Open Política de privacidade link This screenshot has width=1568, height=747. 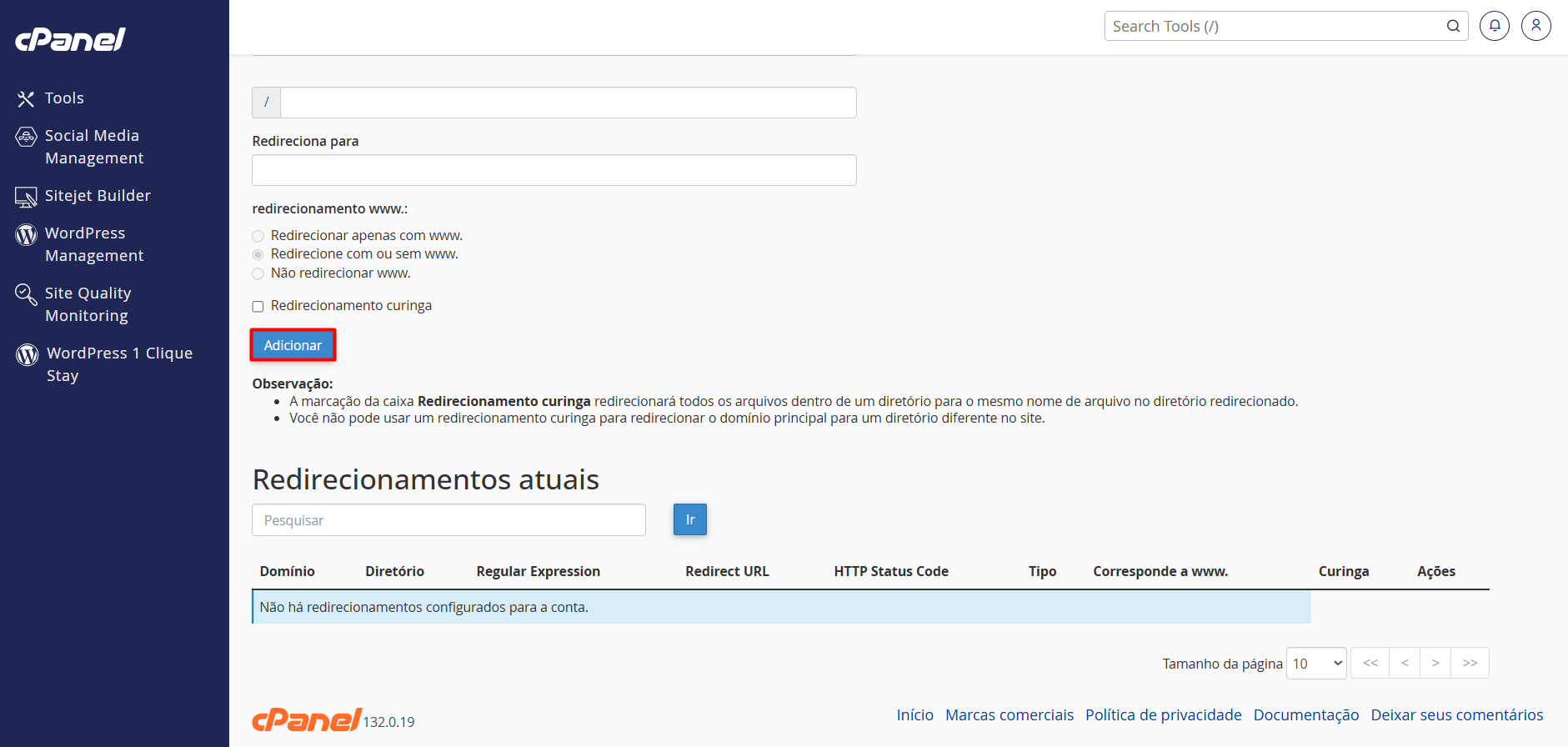click(1163, 714)
